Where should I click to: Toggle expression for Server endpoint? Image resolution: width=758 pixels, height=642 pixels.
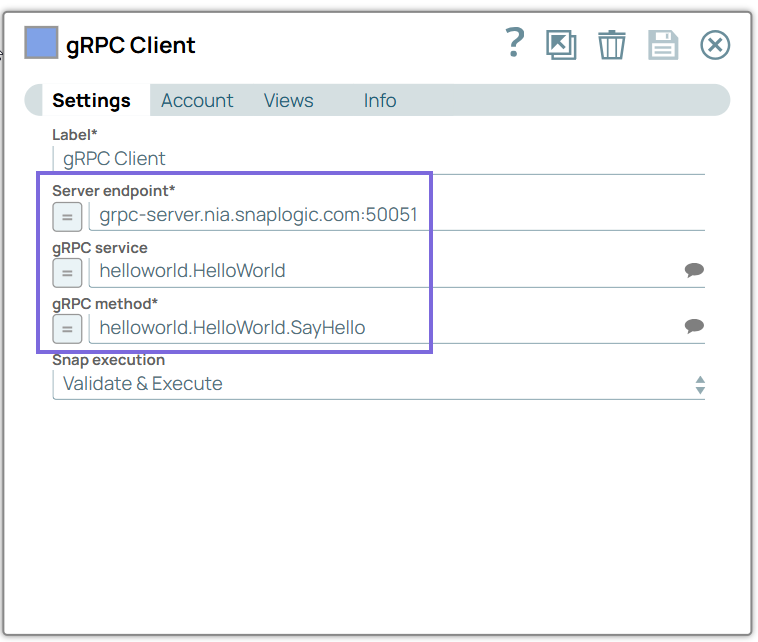(x=68, y=216)
